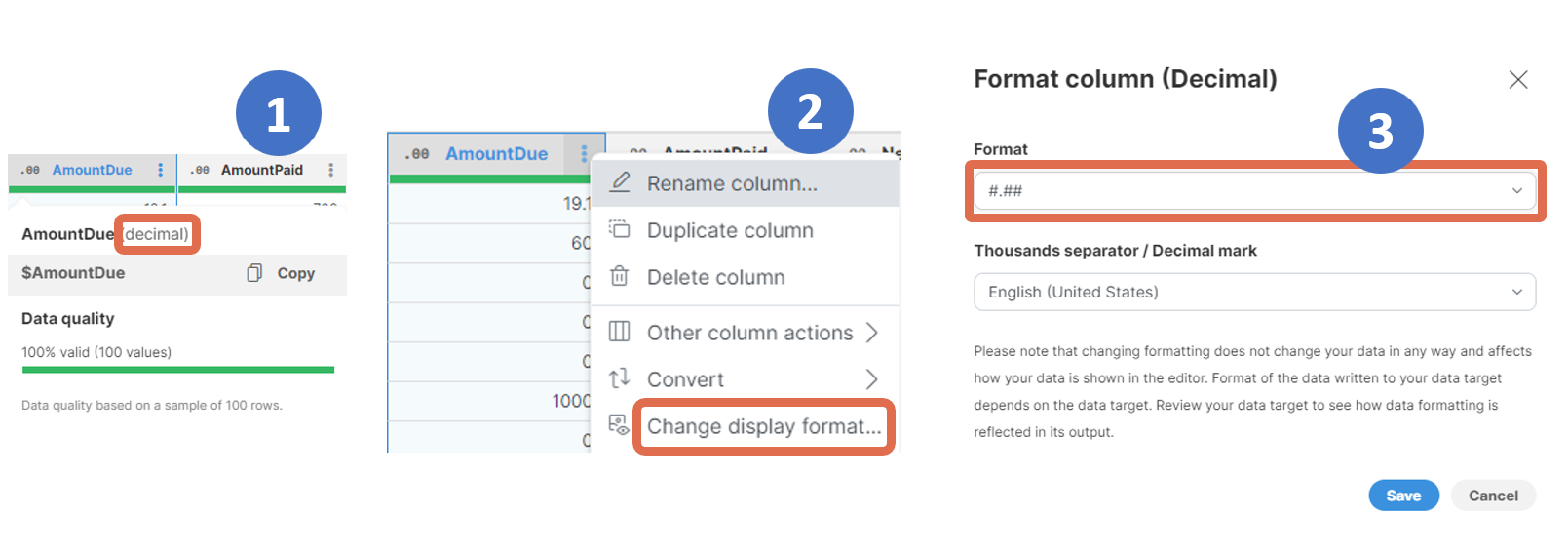Click the Change display format icon
The height and width of the screenshot is (555, 1568).
tap(620, 425)
